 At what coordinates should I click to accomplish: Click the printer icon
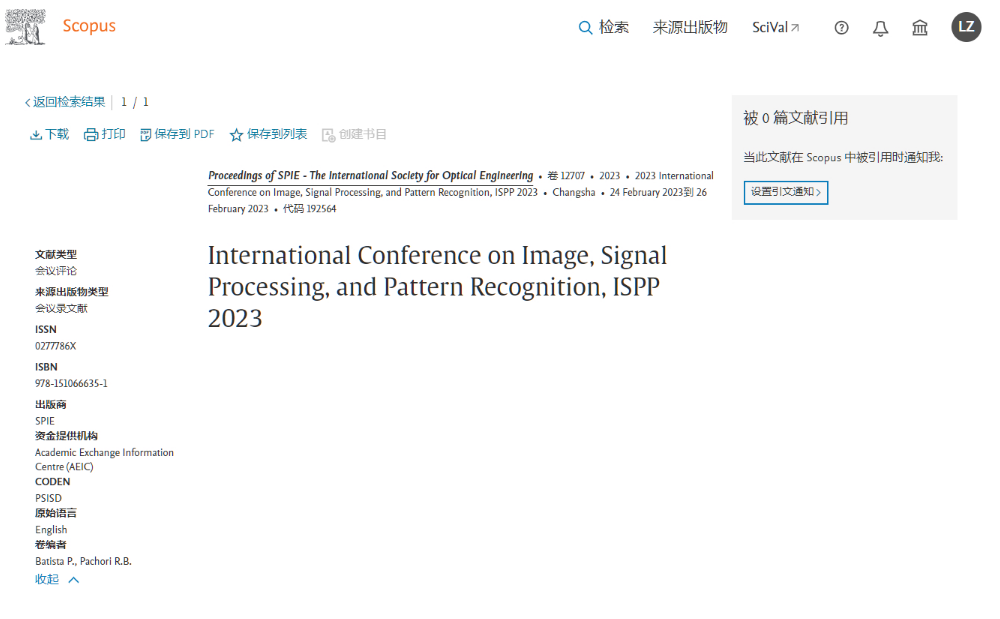coord(91,135)
